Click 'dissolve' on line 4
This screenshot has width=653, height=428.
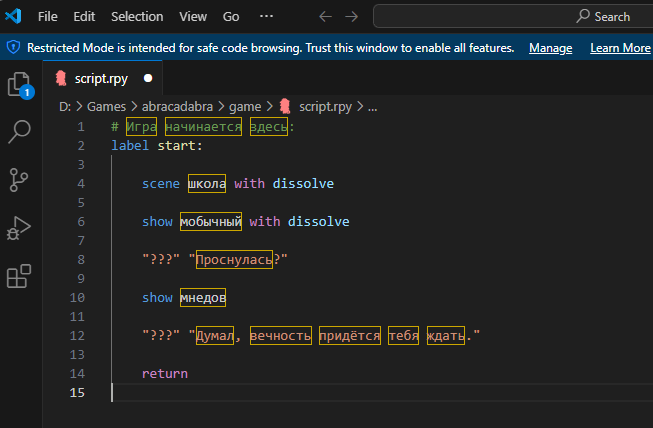(x=303, y=184)
